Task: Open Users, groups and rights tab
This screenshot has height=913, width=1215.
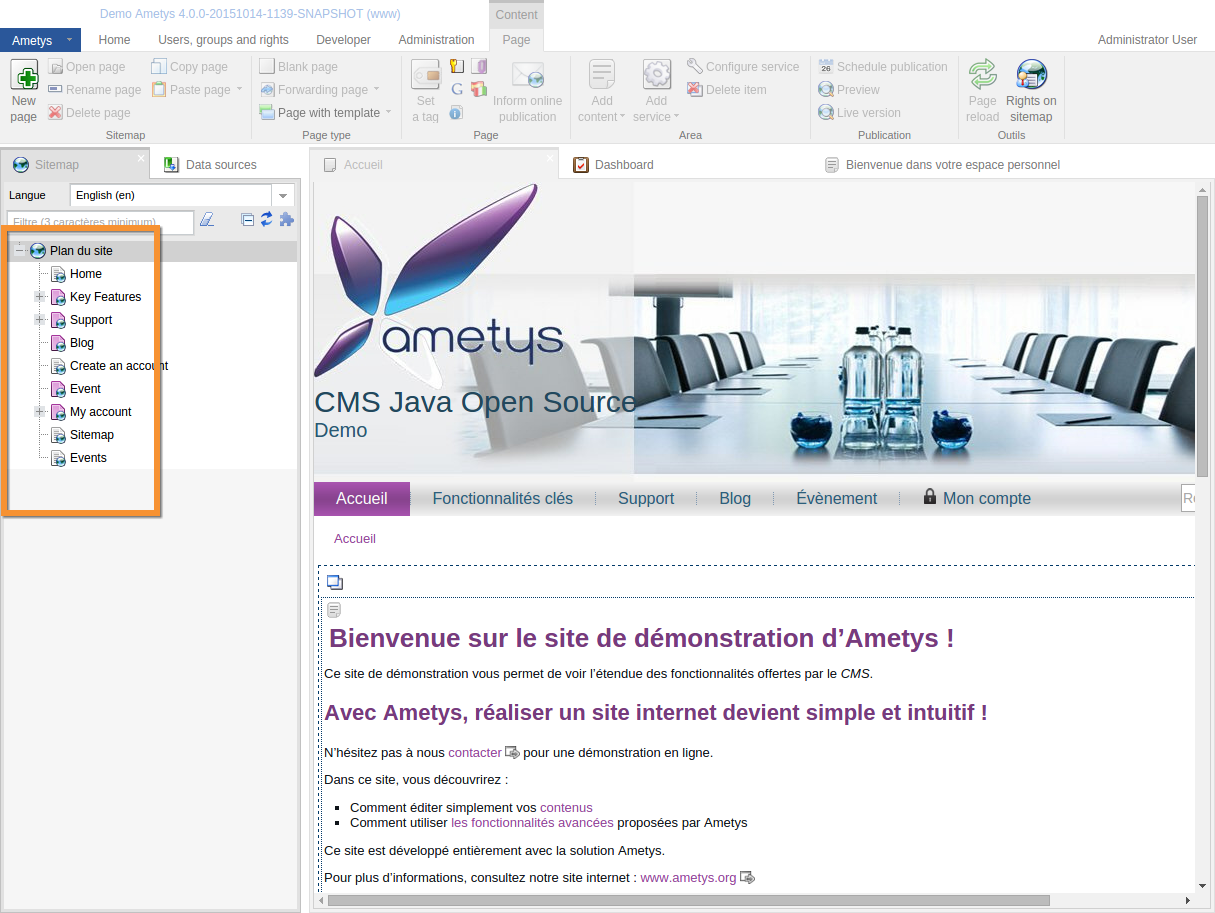Action: click(223, 40)
